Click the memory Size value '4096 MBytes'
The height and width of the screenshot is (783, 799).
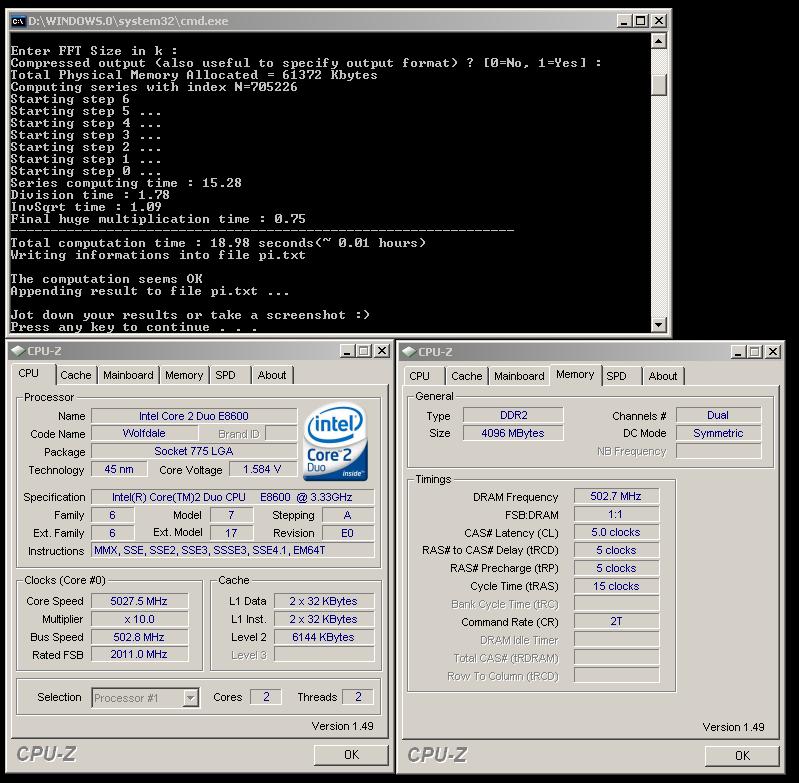513,433
